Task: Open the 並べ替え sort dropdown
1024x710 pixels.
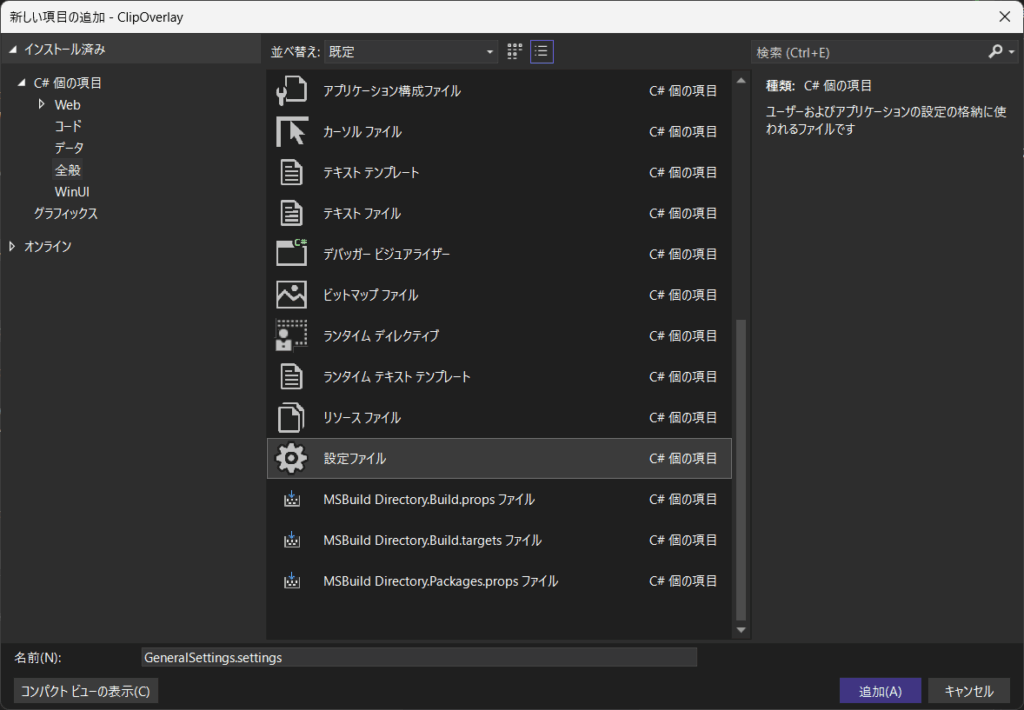Action: pos(411,52)
